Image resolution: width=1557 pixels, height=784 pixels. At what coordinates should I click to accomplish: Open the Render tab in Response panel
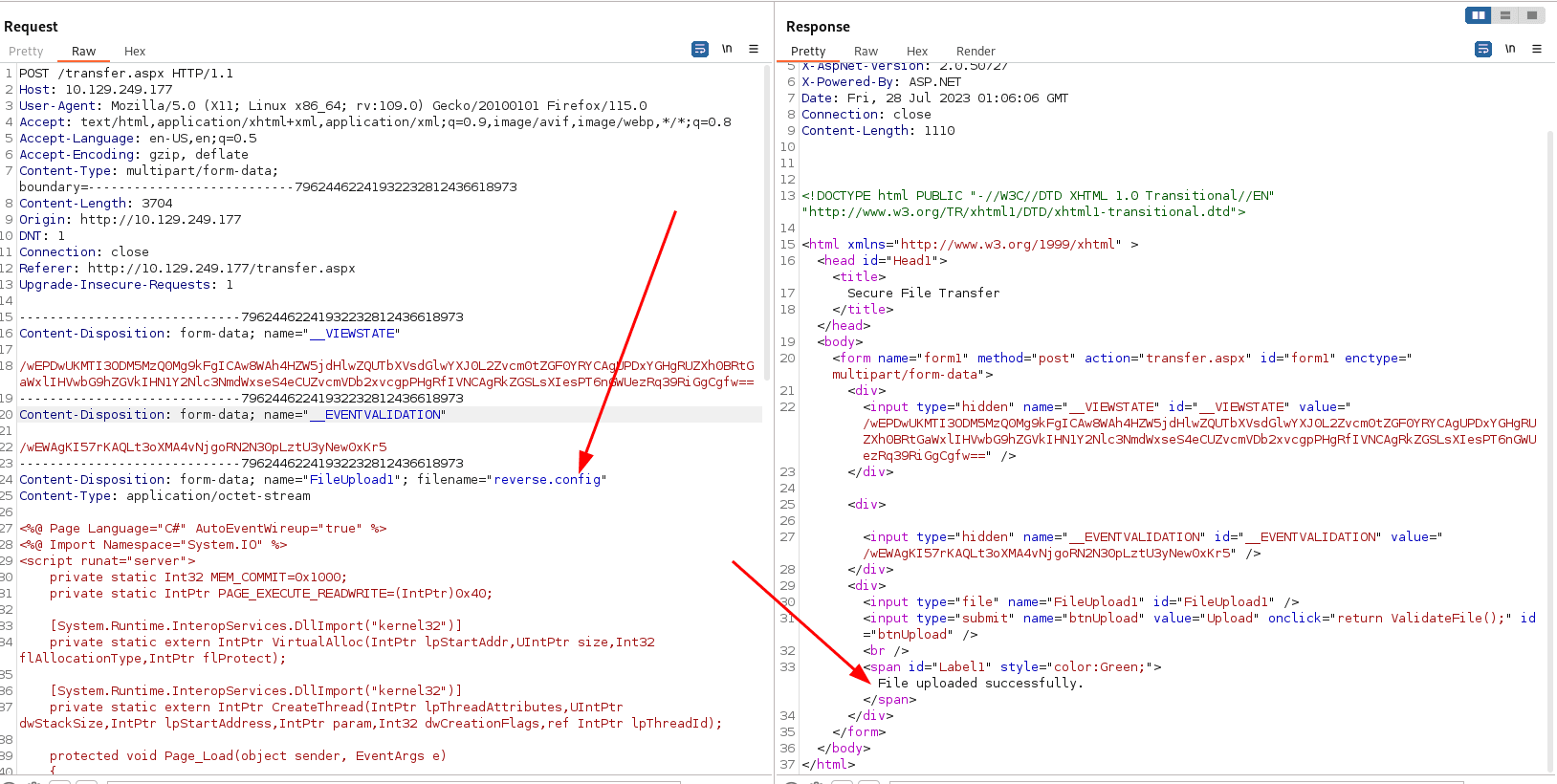click(x=976, y=52)
